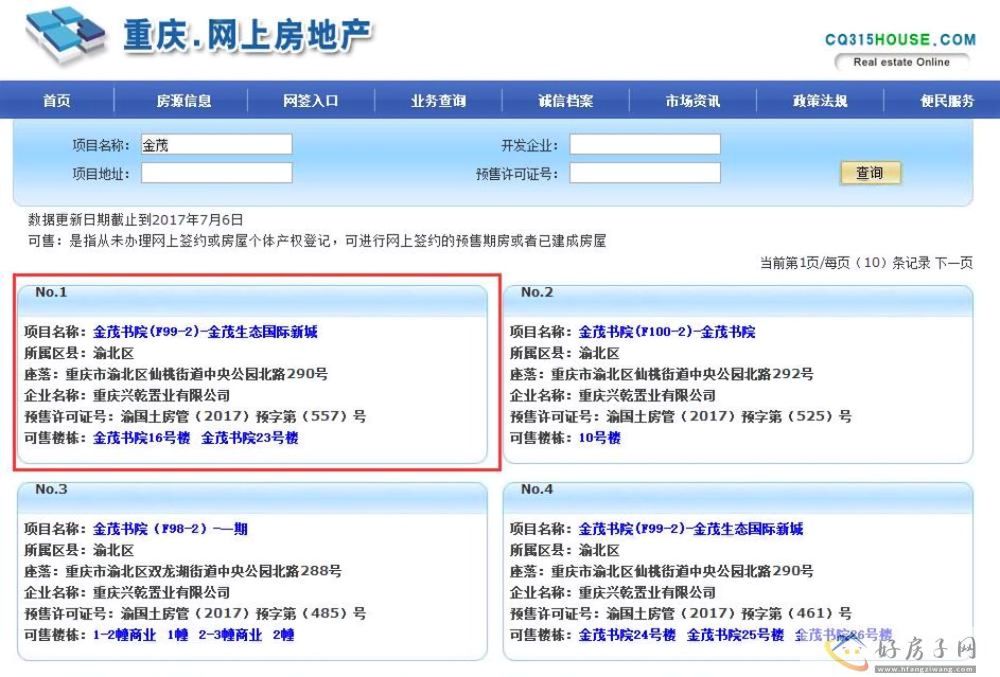Open the 诚信档案 navigation item

coord(565,101)
